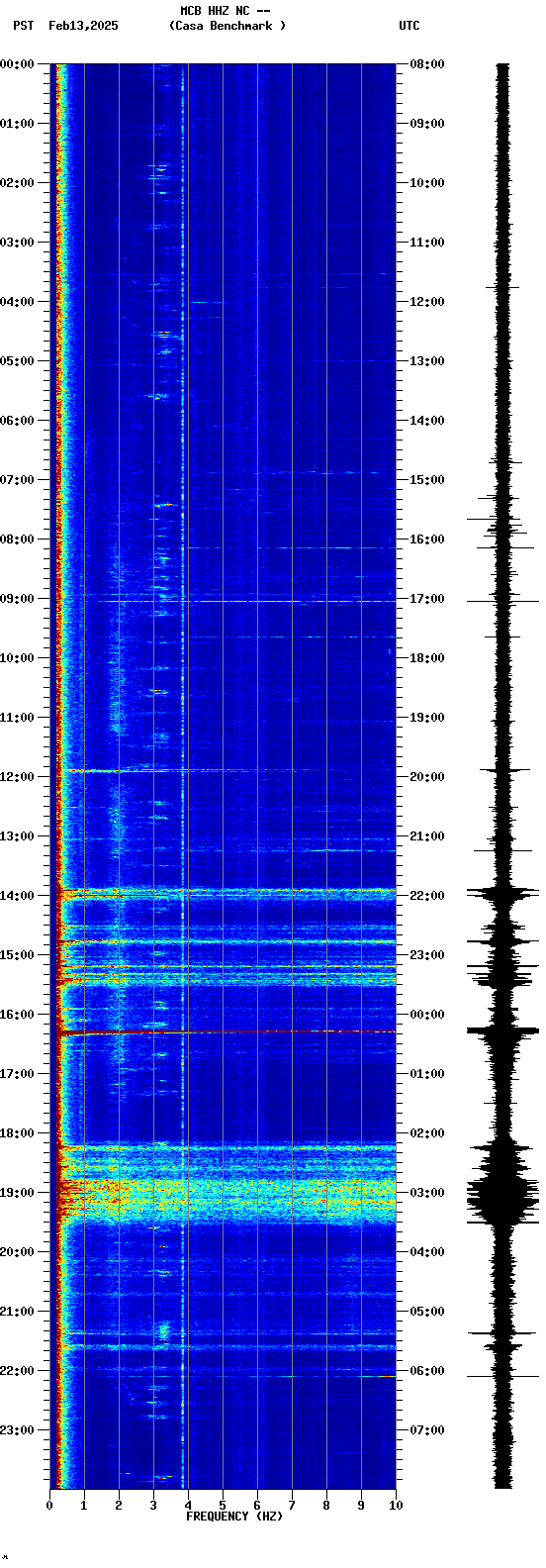Click the UTC time label 17:00

coord(427,599)
